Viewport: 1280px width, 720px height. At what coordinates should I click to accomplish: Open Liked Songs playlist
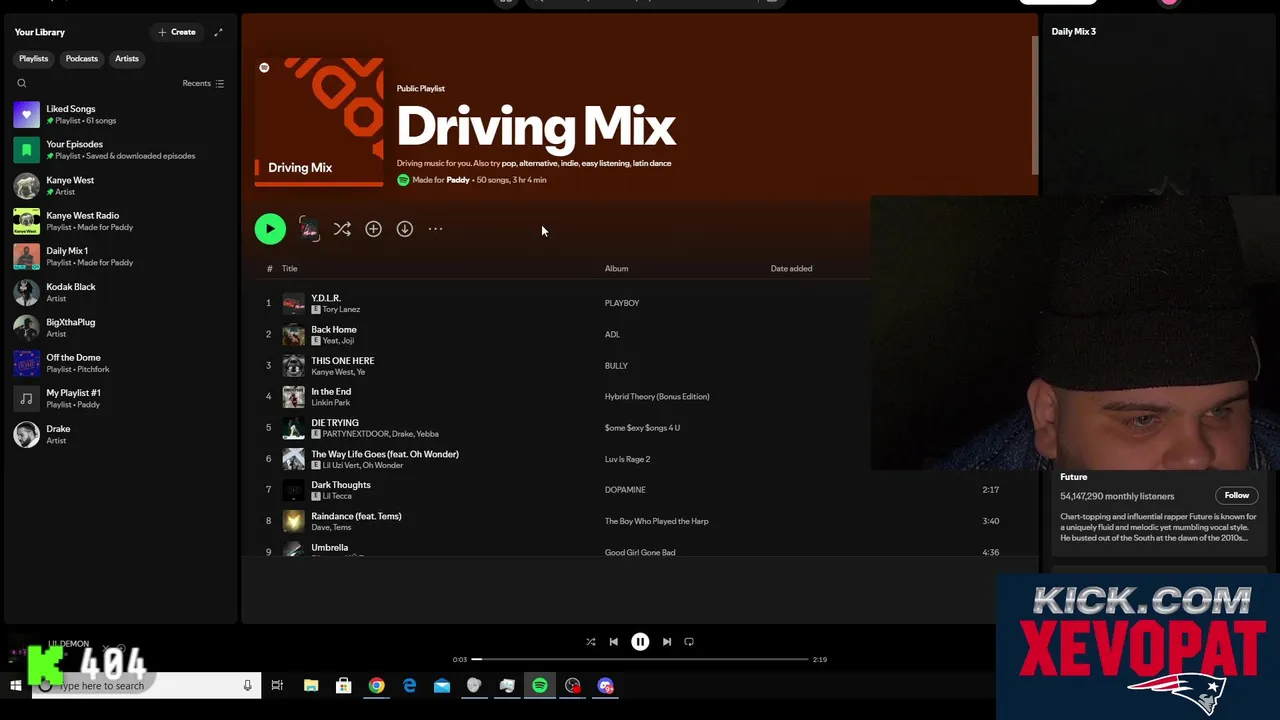tap(120, 115)
